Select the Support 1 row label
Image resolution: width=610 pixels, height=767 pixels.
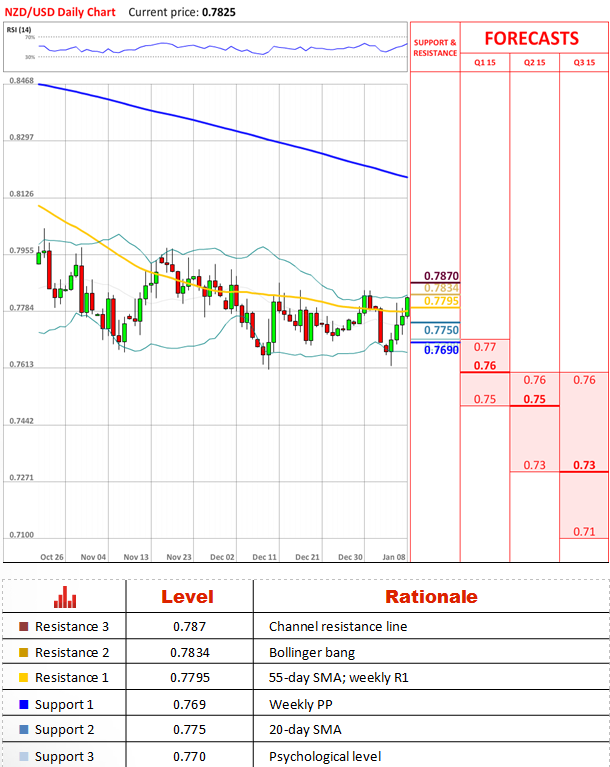(64, 705)
